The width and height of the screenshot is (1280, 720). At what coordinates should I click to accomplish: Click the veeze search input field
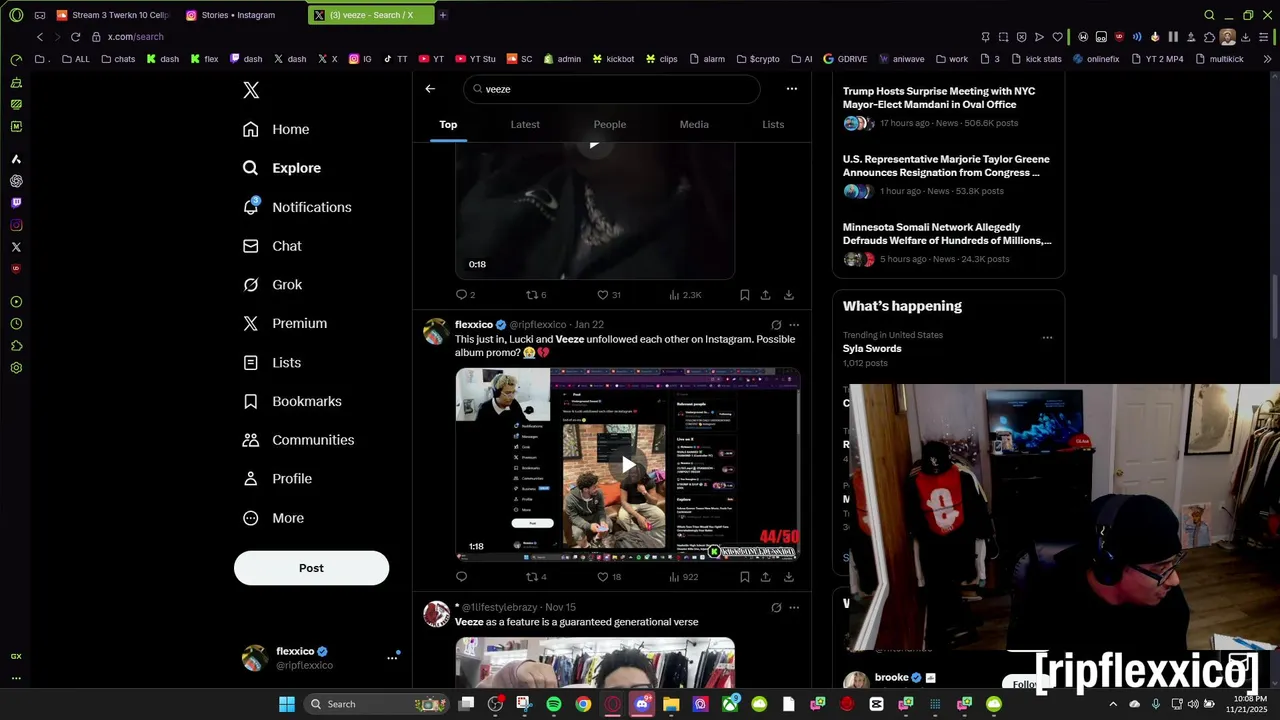[612, 89]
